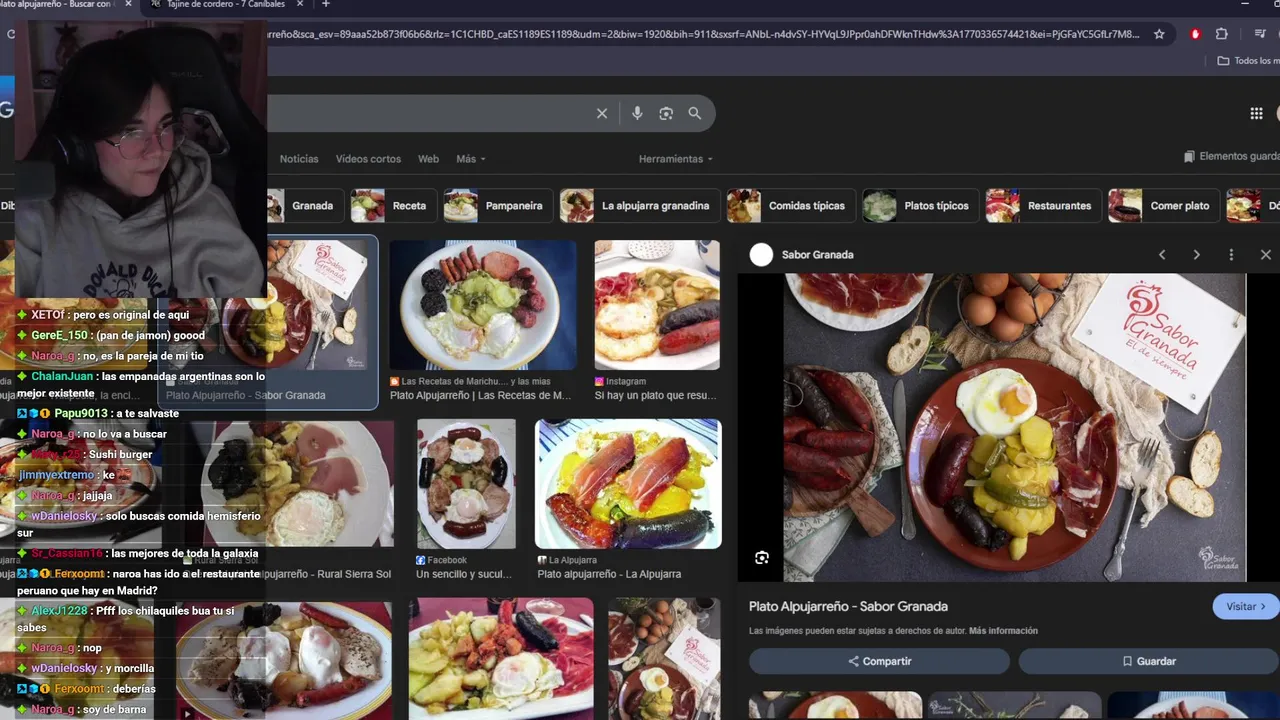Image resolution: width=1280 pixels, height=720 pixels.
Task: Expand the Más dropdown
Action: pos(470,159)
